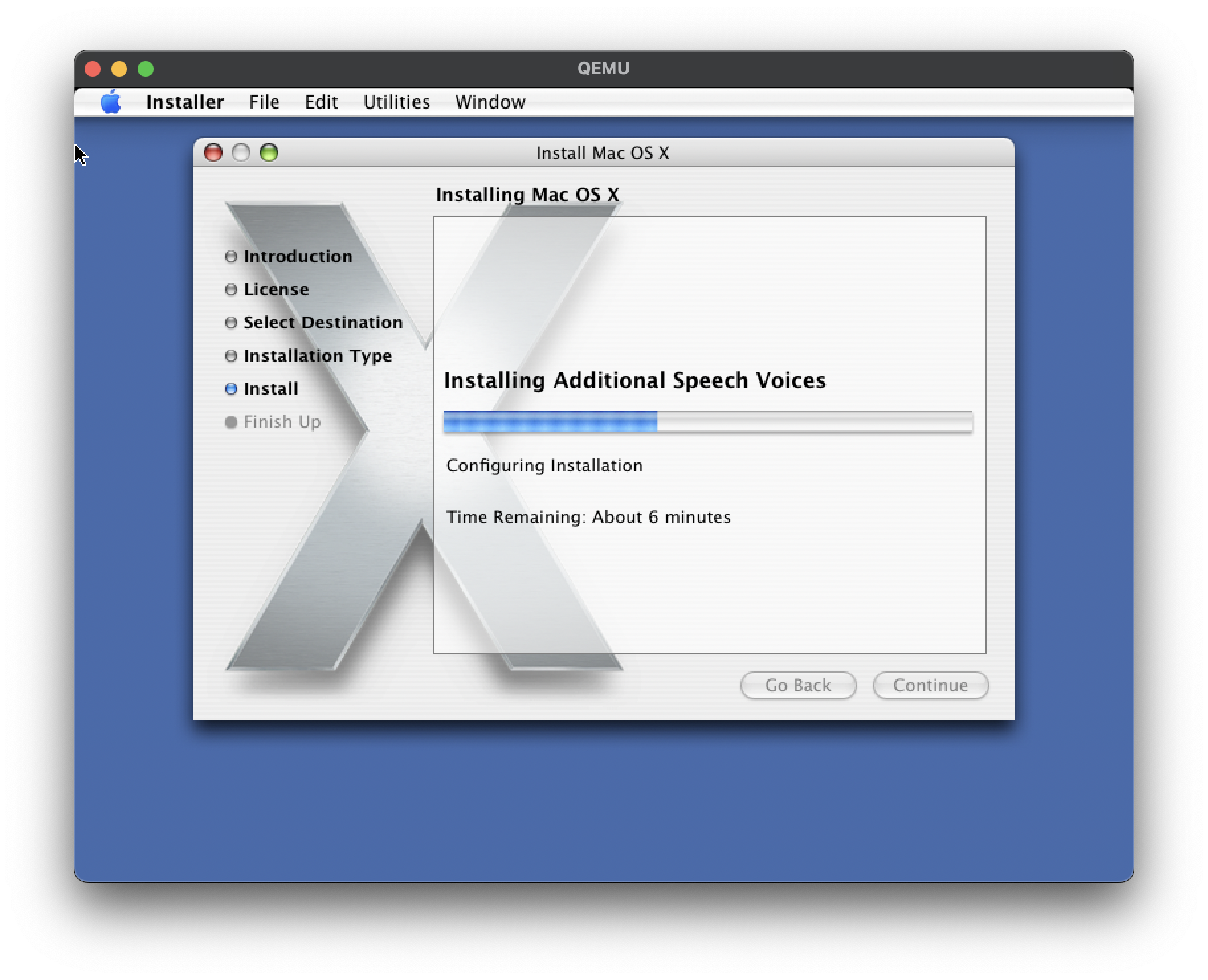Minimize the QEMU window with yellow button
The image size is (1208, 980).
[119, 69]
